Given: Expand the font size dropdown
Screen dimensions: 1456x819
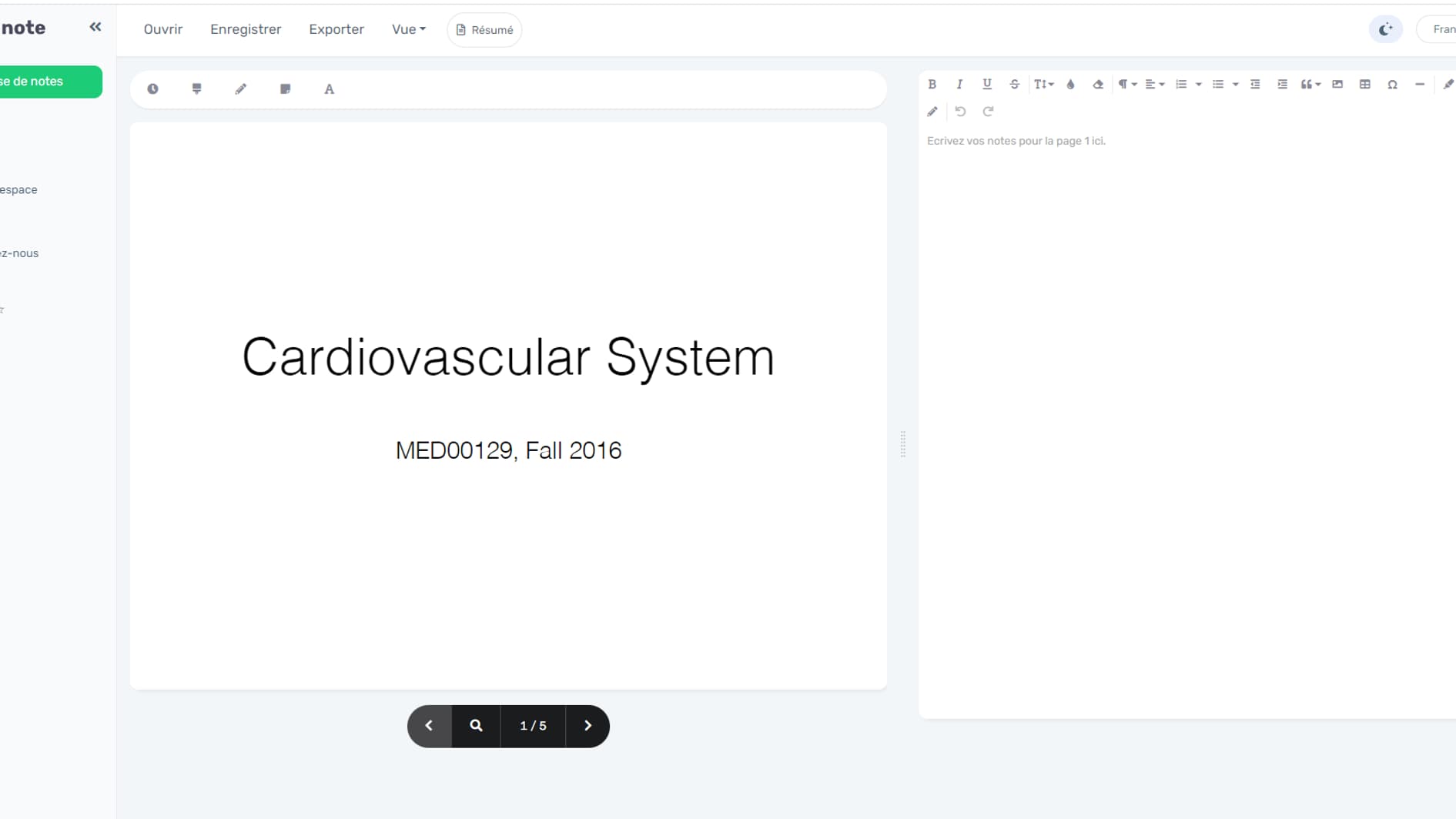Looking at the screenshot, I should tap(1043, 85).
